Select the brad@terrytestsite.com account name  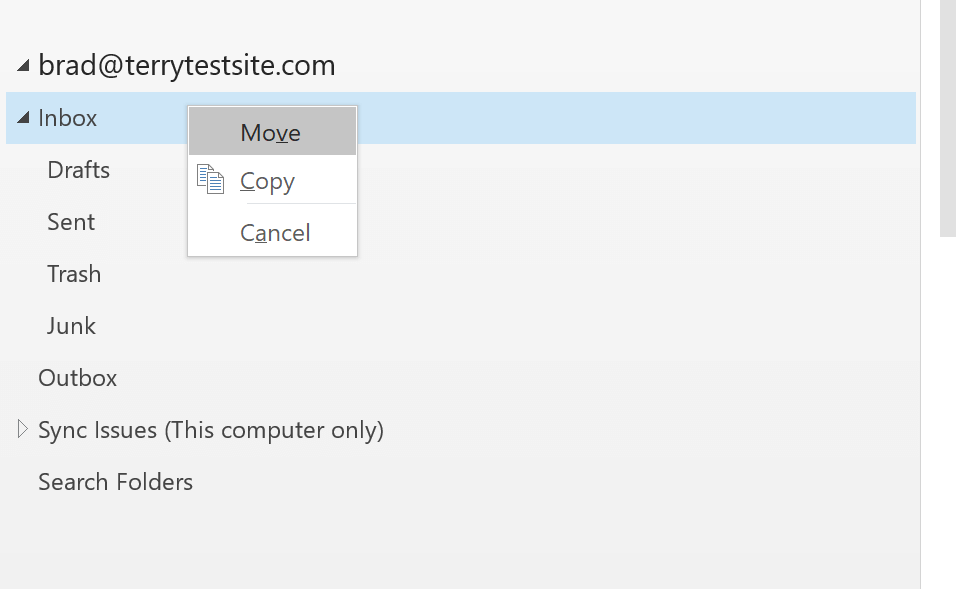(187, 65)
